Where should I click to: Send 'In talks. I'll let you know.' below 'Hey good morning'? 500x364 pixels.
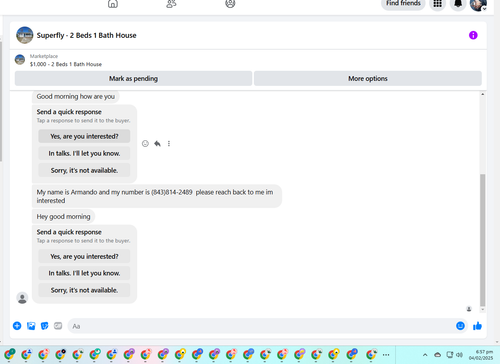(x=84, y=273)
